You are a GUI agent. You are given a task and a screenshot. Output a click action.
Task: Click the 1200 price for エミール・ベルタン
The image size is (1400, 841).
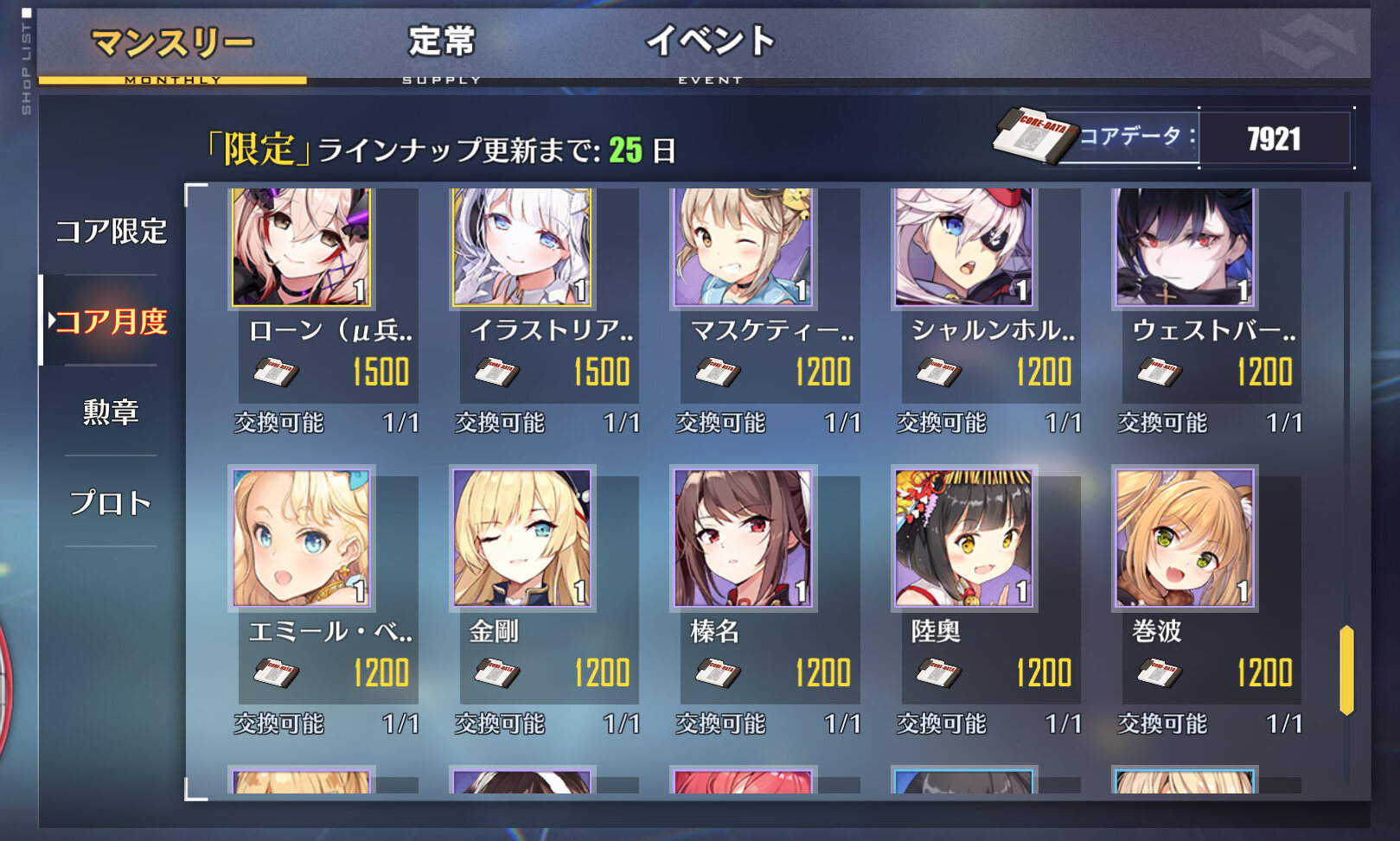[380, 672]
